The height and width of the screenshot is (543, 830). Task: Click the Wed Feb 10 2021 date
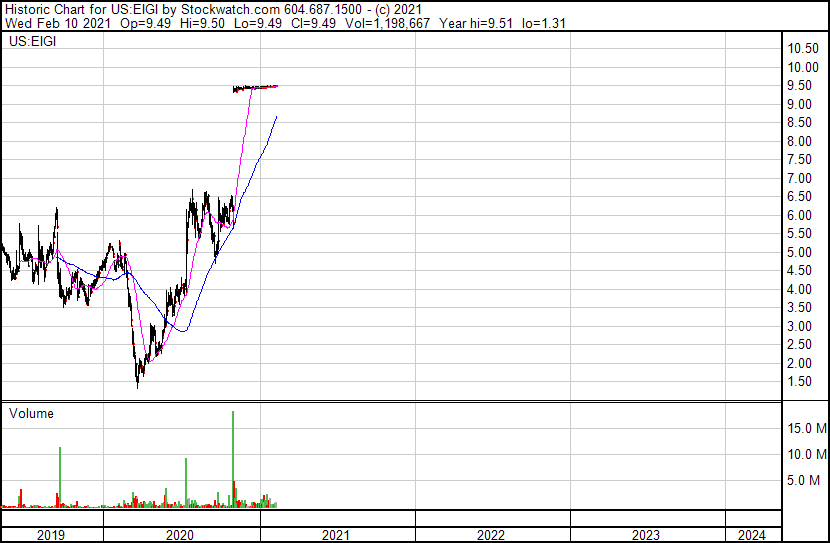[58, 23]
